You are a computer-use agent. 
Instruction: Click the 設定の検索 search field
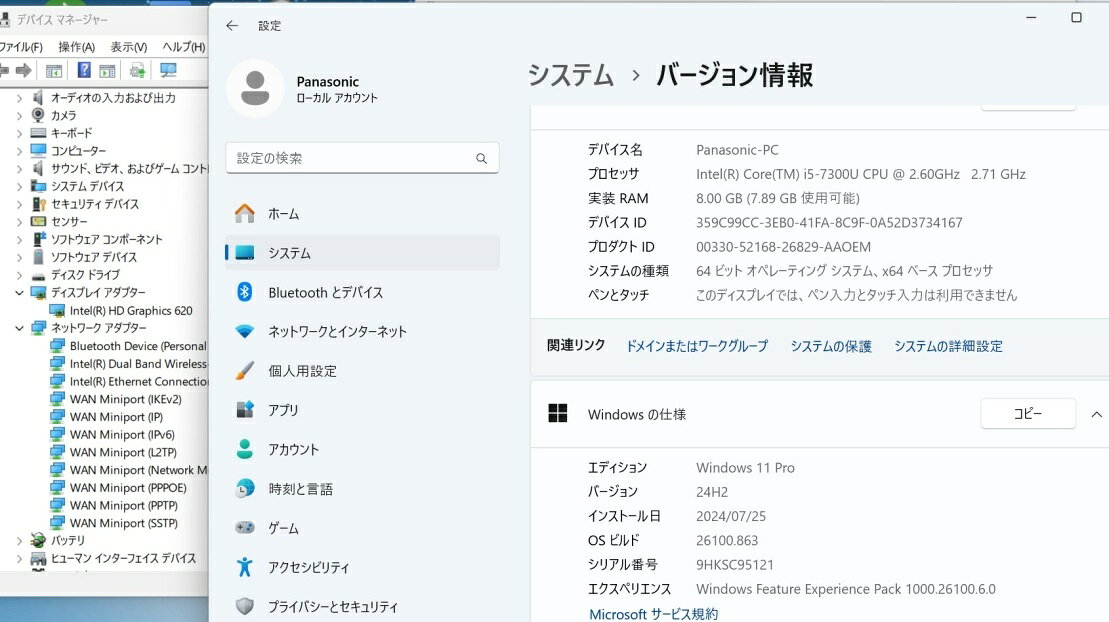(x=350, y=158)
